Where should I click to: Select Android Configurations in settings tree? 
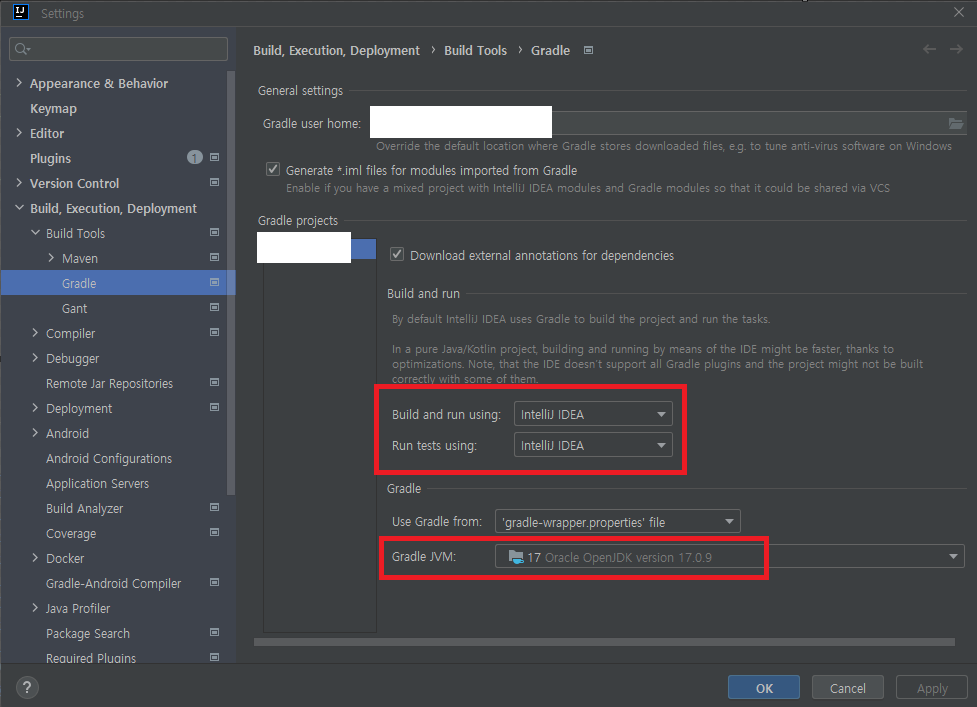[109, 458]
